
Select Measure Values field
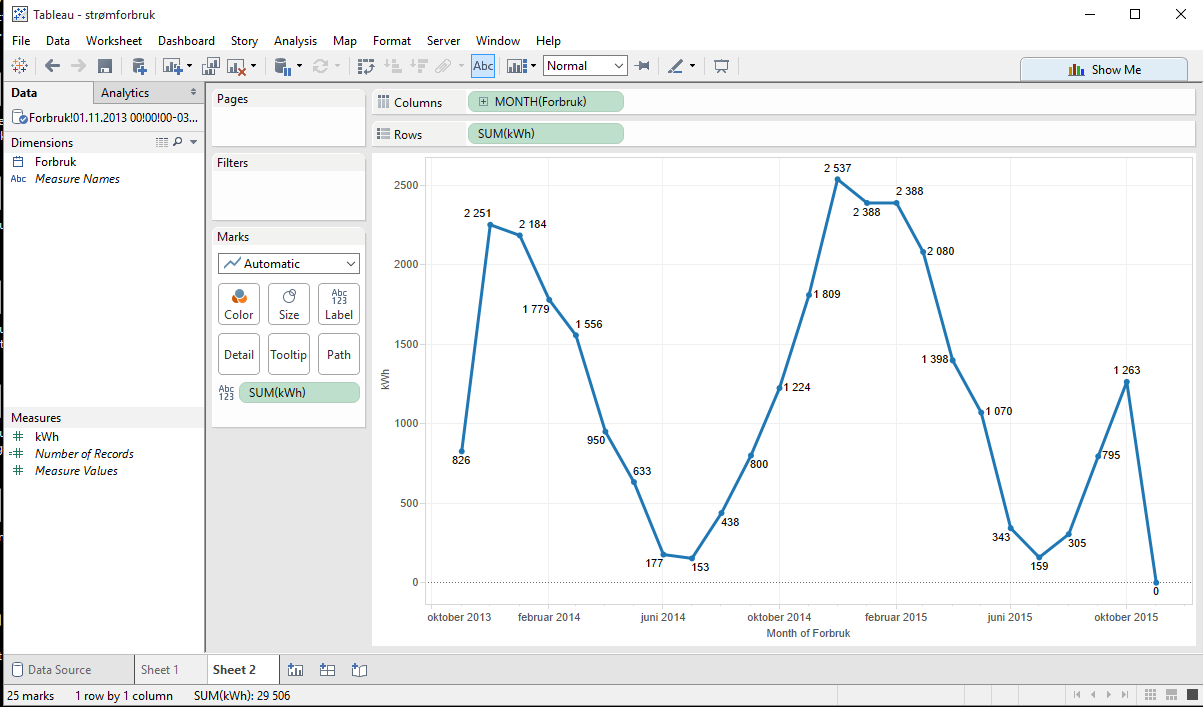coord(76,470)
